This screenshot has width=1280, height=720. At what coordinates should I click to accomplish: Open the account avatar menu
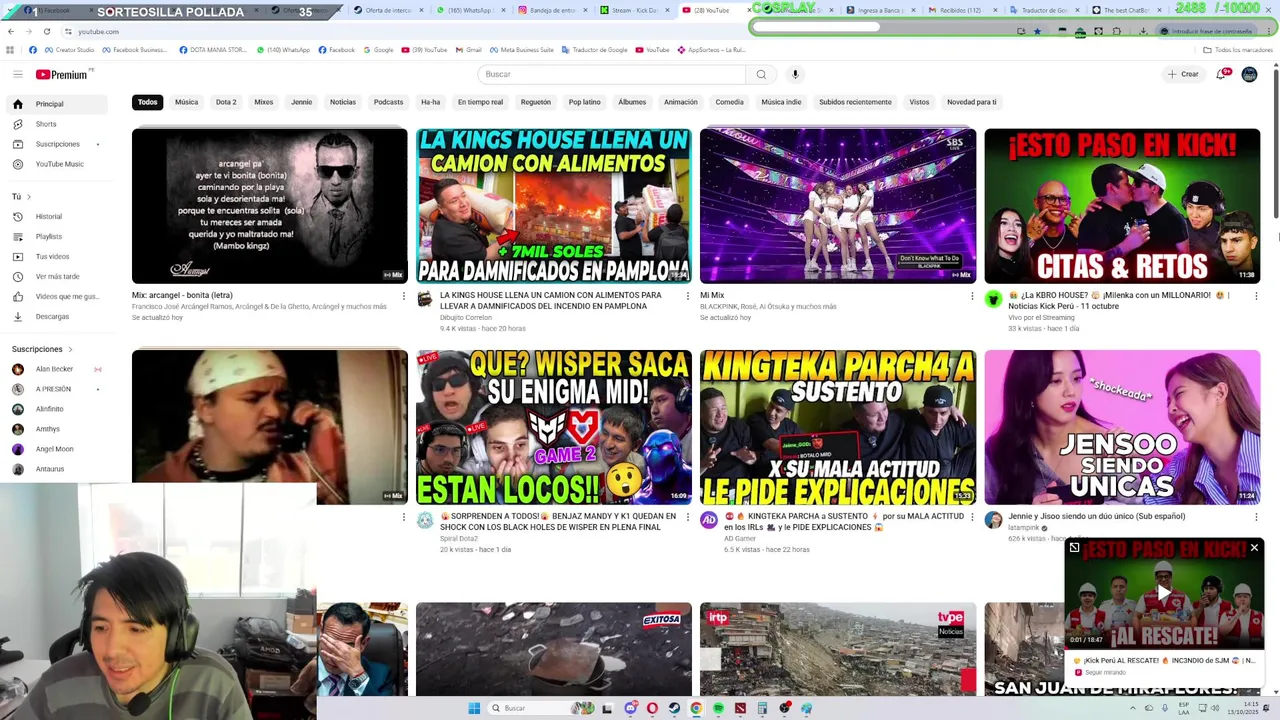1249,74
